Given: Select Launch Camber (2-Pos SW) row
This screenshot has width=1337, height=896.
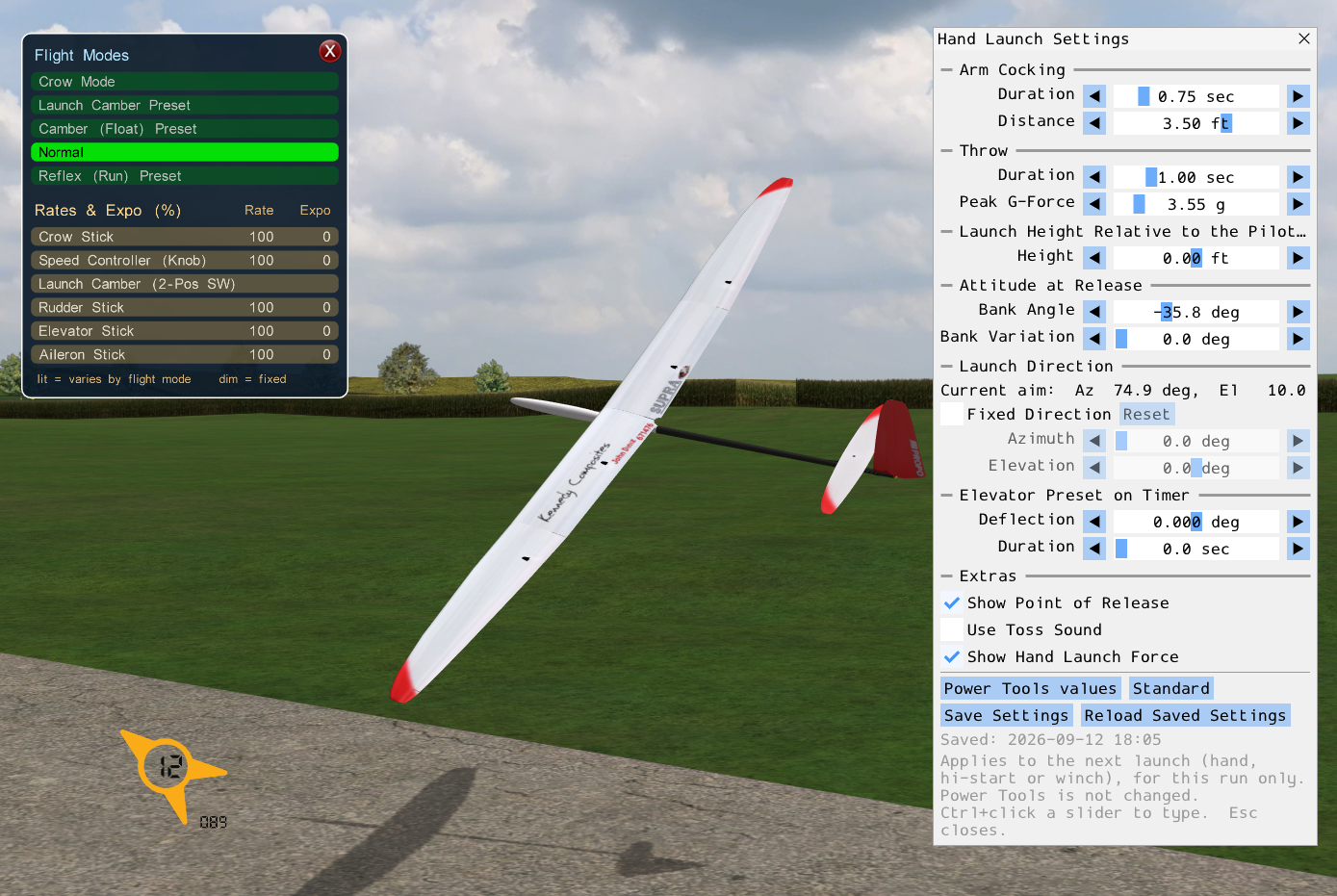Looking at the screenshot, I should click(185, 284).
